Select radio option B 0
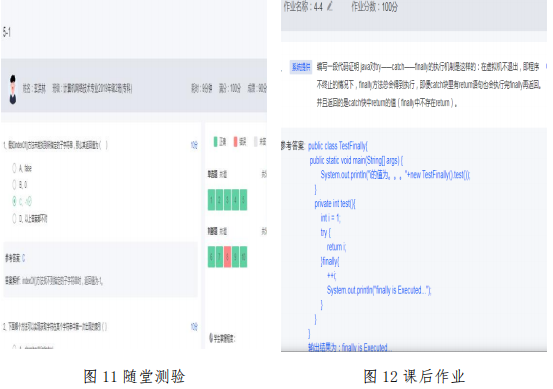The width and height of the screenshot is (553, 389). 14,184
